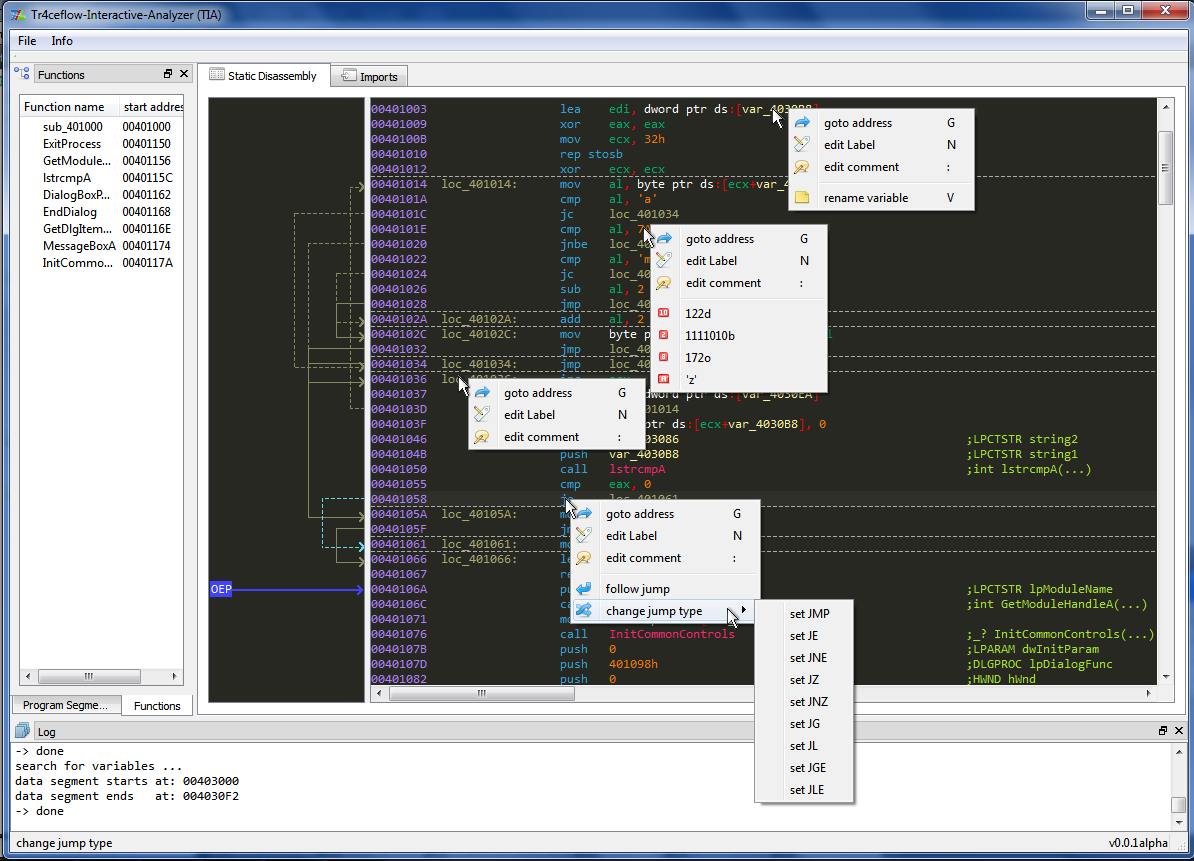Screen dimensions: 1194x861
Task: Expand the change jump type submenu arrow
Action: 744,610
